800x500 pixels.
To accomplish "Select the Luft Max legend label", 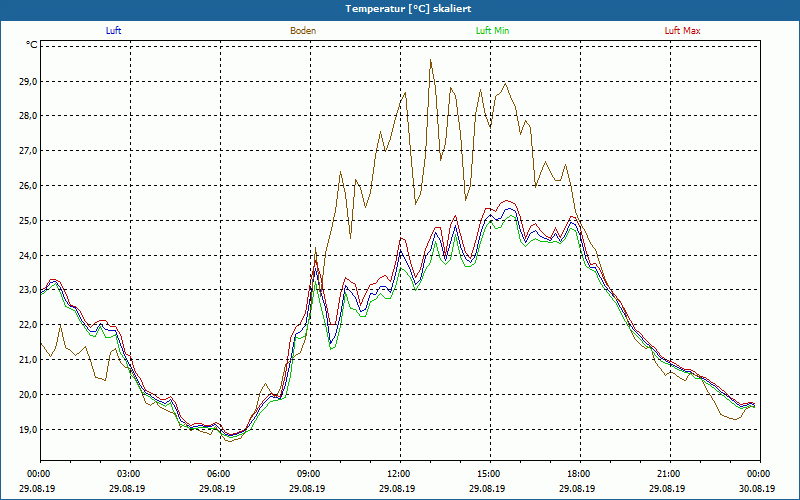I will tap(682, 31).
